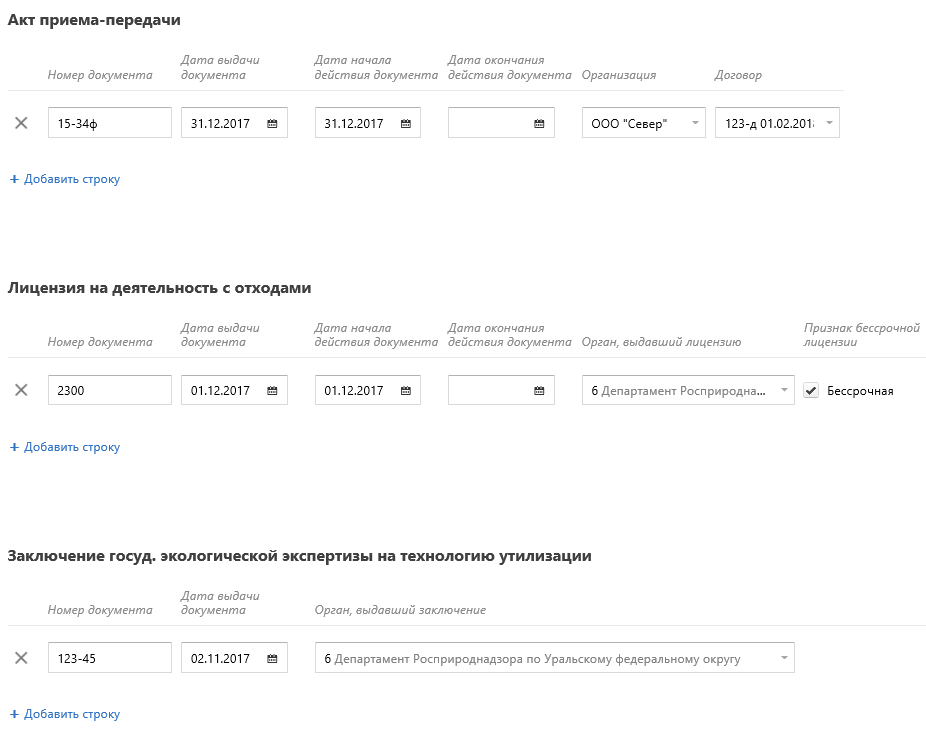Viewport: 926px width, 730px height.
Task: Remove the license row 2300 with X
Action: click(x=21, y=390)
